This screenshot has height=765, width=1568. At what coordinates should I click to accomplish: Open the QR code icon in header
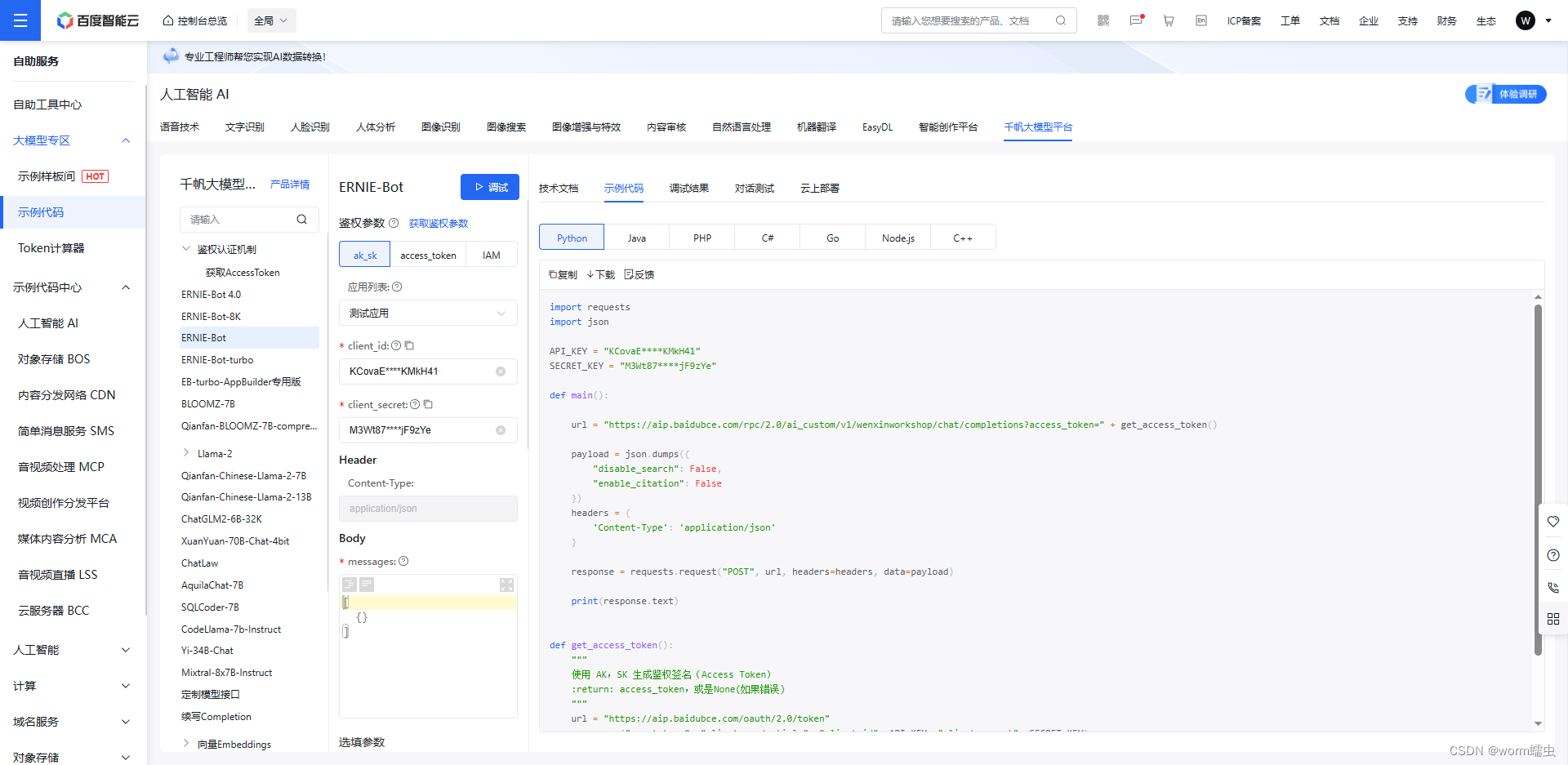(x=1103, y=20)
